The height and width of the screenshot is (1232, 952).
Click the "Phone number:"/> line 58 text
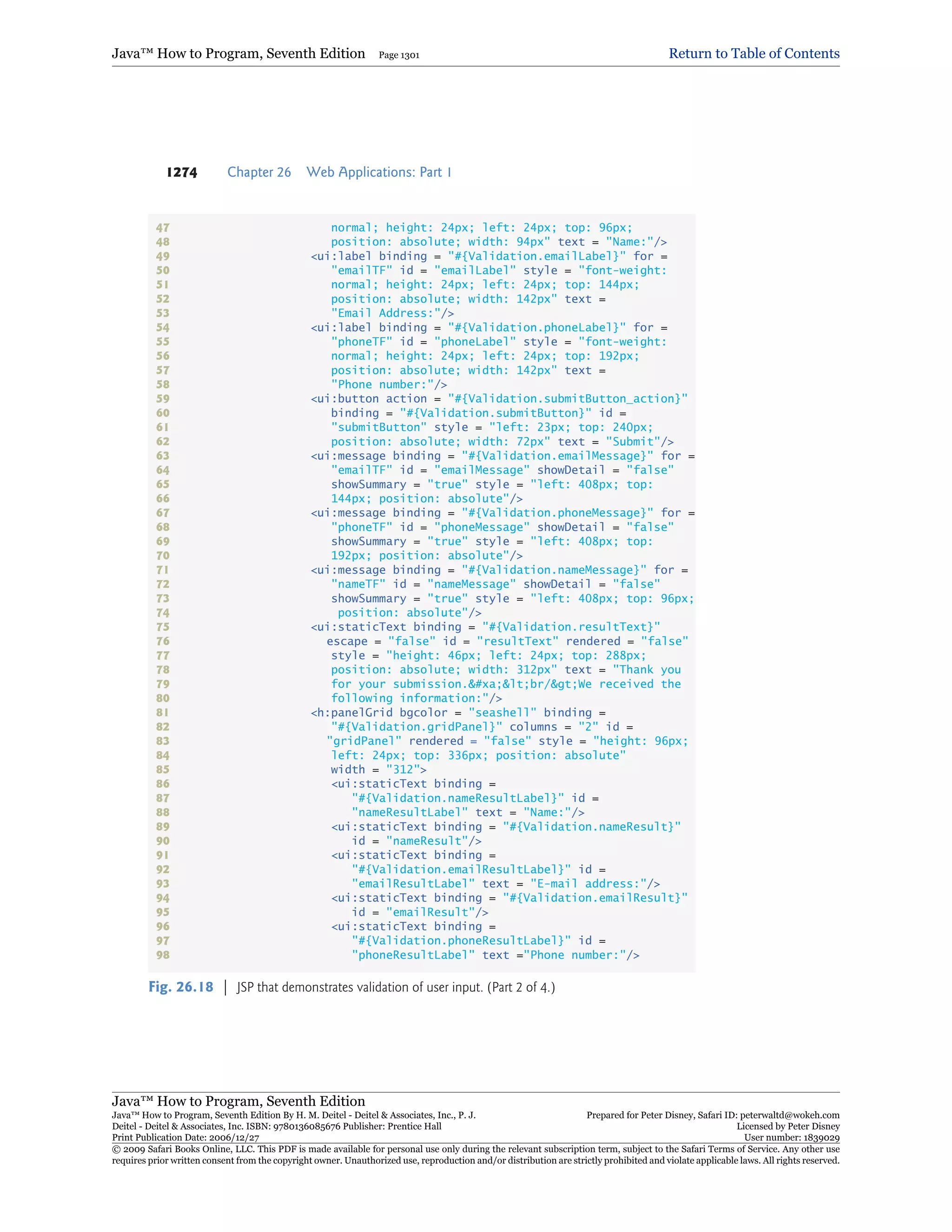pos(389,385)
